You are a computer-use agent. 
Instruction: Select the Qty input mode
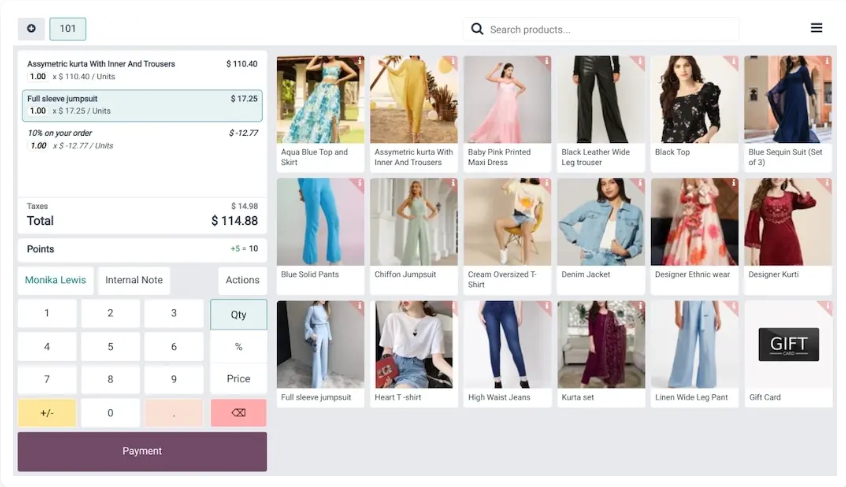[x=238, y=314]
